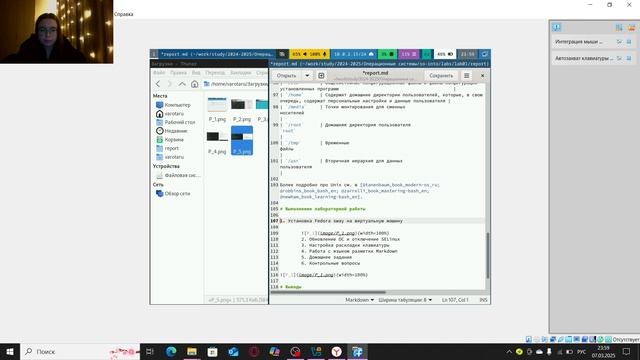Viewport: 640px width, 360px height.
Task: Click the Сохранить button in the editor
Action: coord(441,76)
